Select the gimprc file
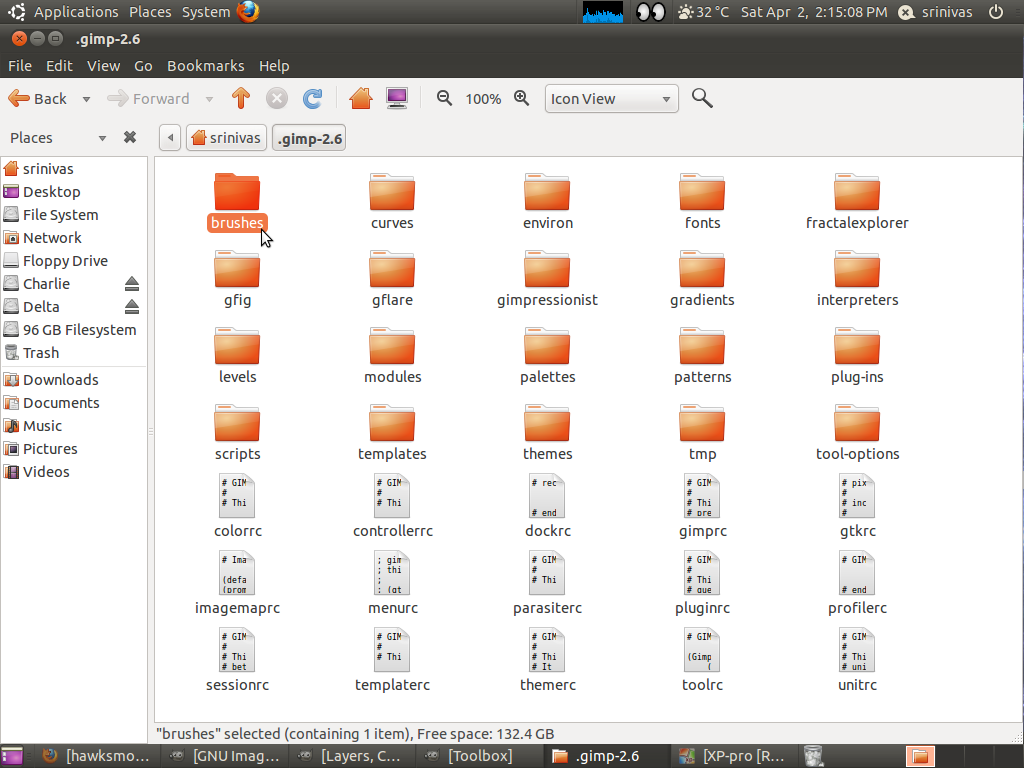The height and width of the screenshot is (768, 1024). point(702,507)
